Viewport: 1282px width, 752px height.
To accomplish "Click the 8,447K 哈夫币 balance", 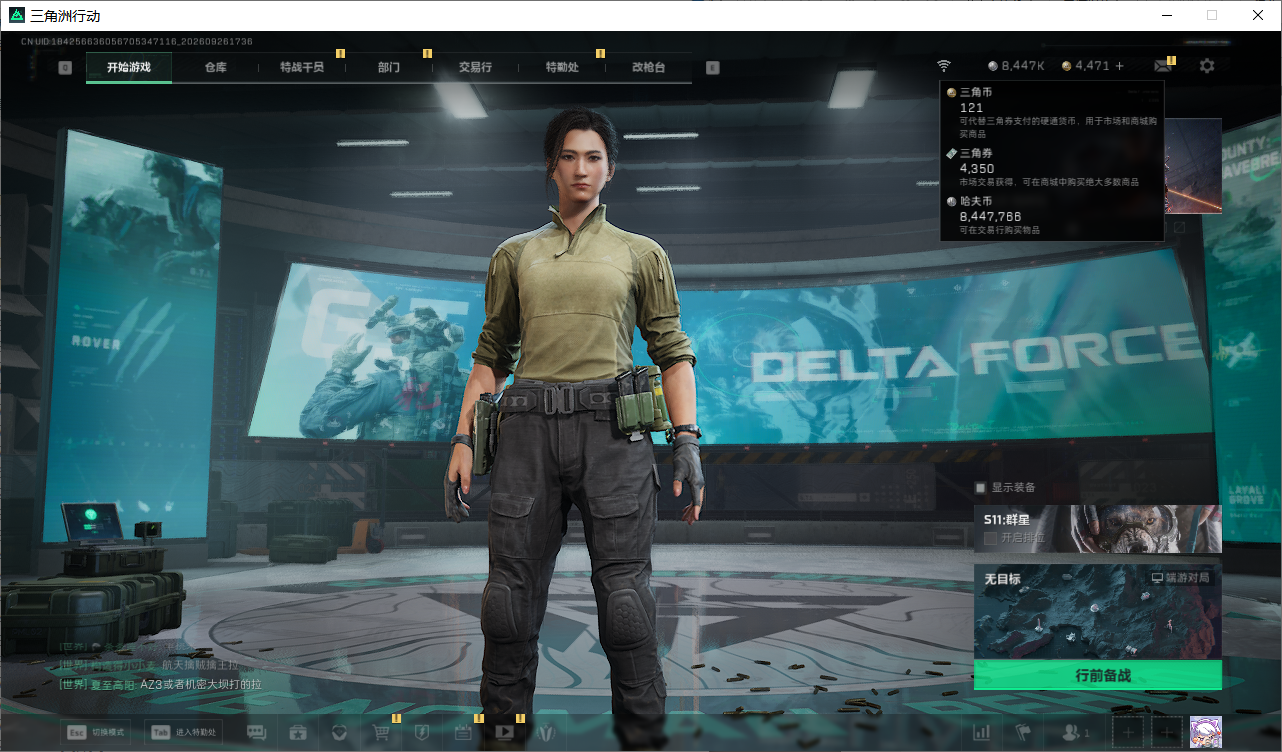I will [1016, 66].
